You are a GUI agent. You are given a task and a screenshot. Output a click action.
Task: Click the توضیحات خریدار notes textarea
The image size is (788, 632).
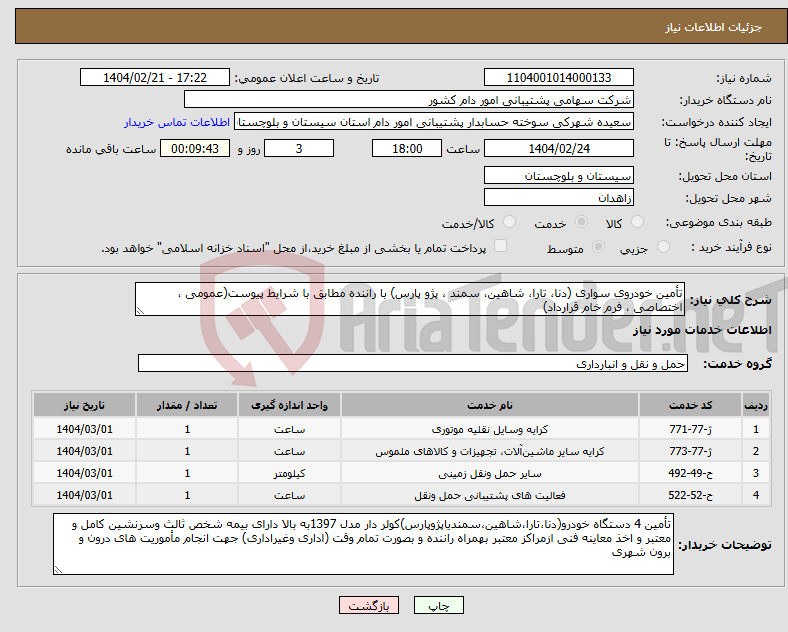point(363,544)
